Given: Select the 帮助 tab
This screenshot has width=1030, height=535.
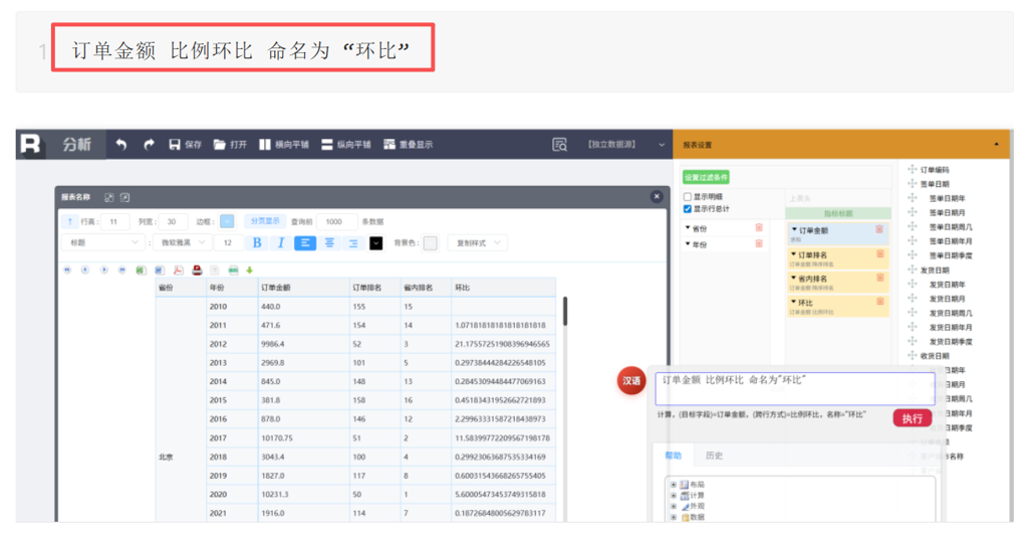Looking at the screenshot, I should point(671,456).
